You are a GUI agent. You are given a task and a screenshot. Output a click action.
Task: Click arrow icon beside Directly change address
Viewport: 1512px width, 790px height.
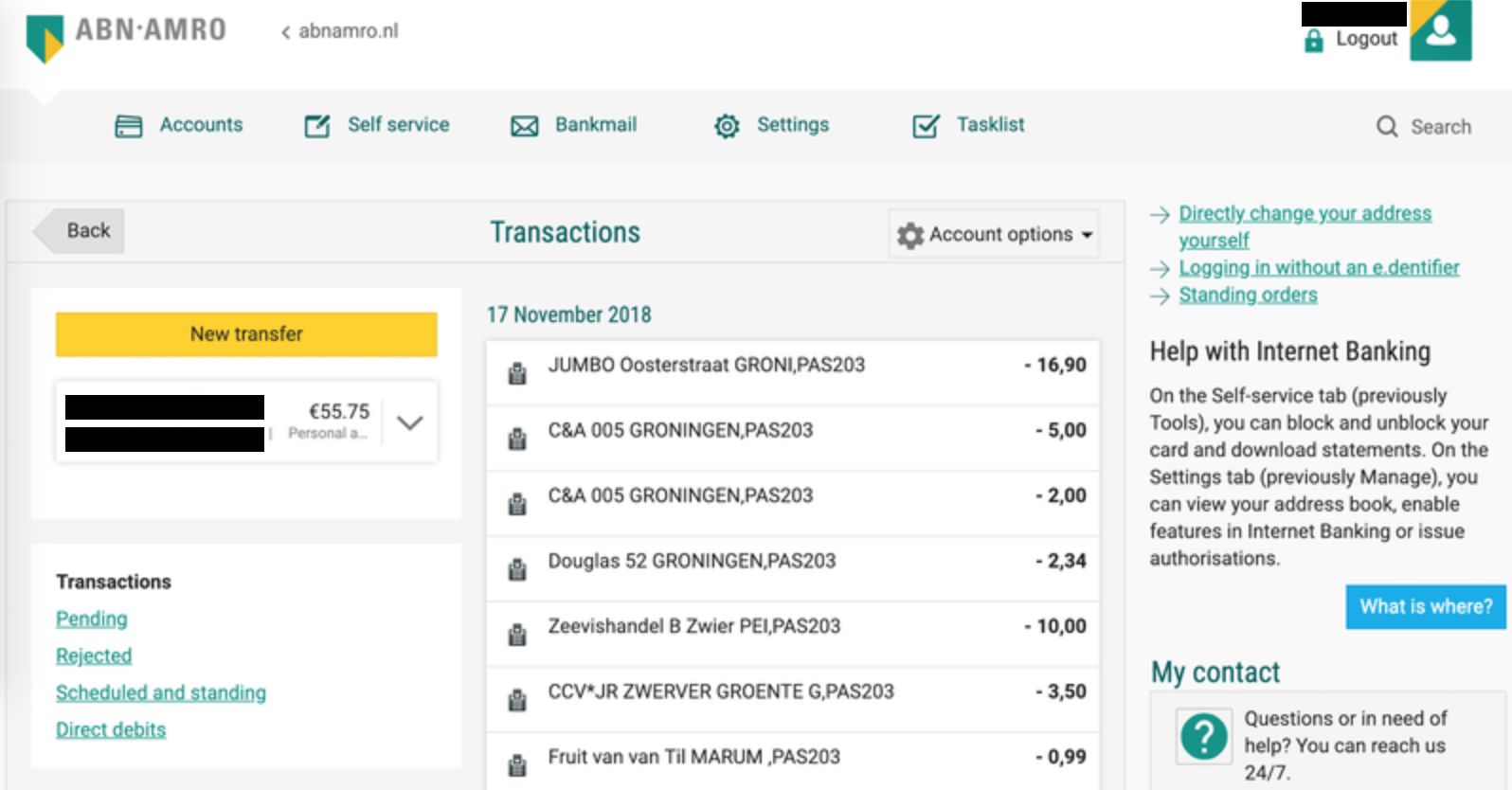1160,215
